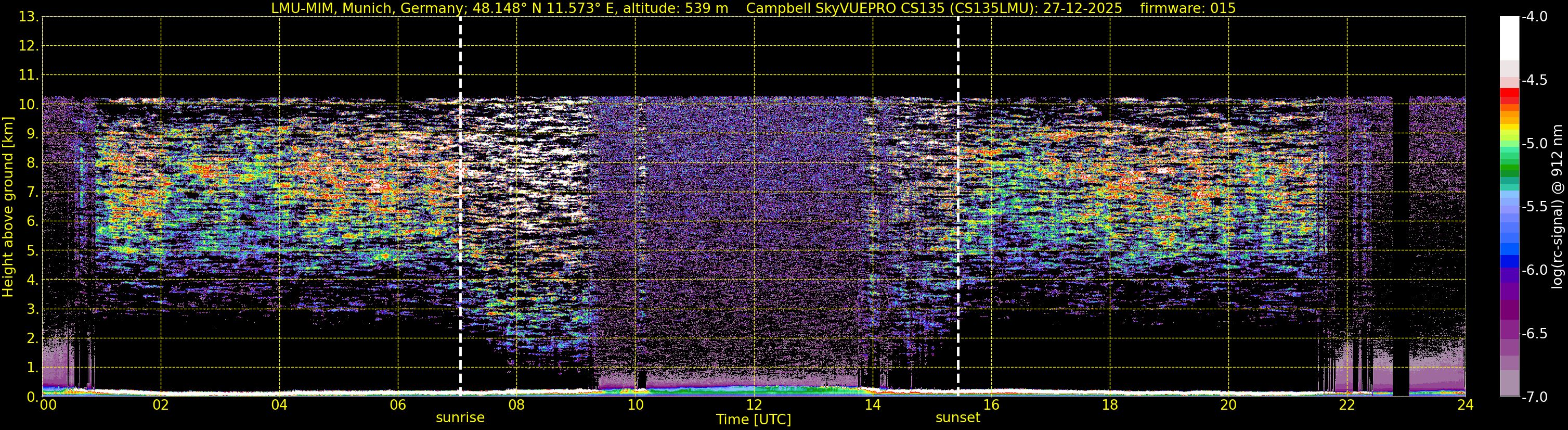
Task: Click the time axis tick label 10
Action: [636, 405]
